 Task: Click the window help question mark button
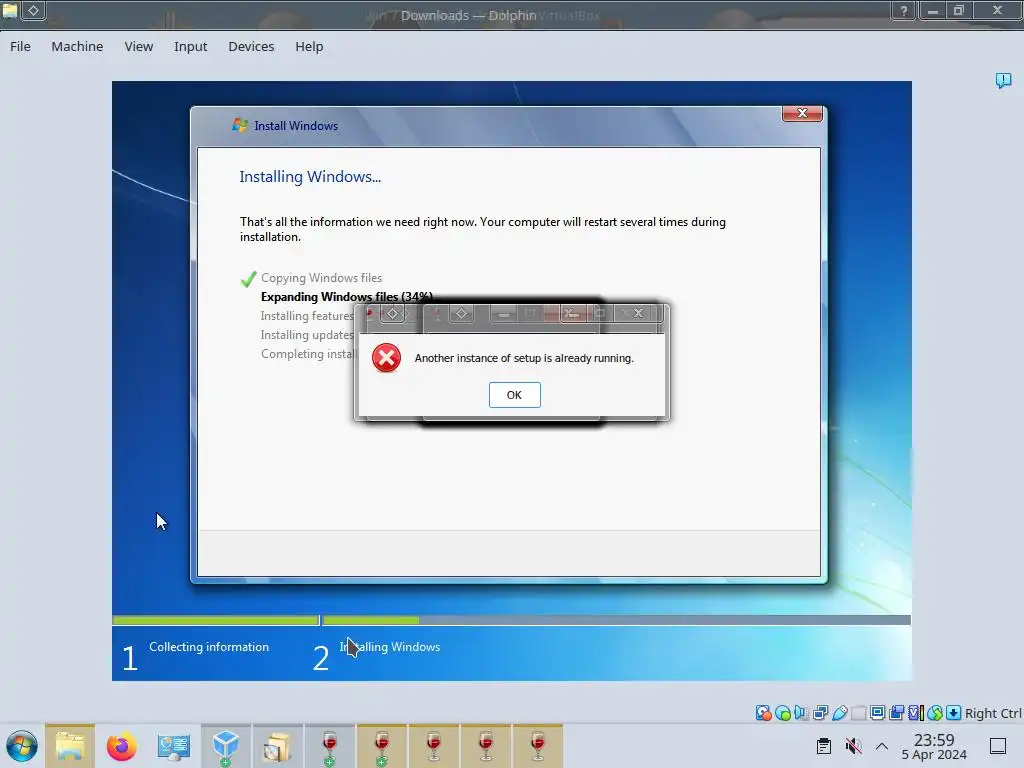904,10
